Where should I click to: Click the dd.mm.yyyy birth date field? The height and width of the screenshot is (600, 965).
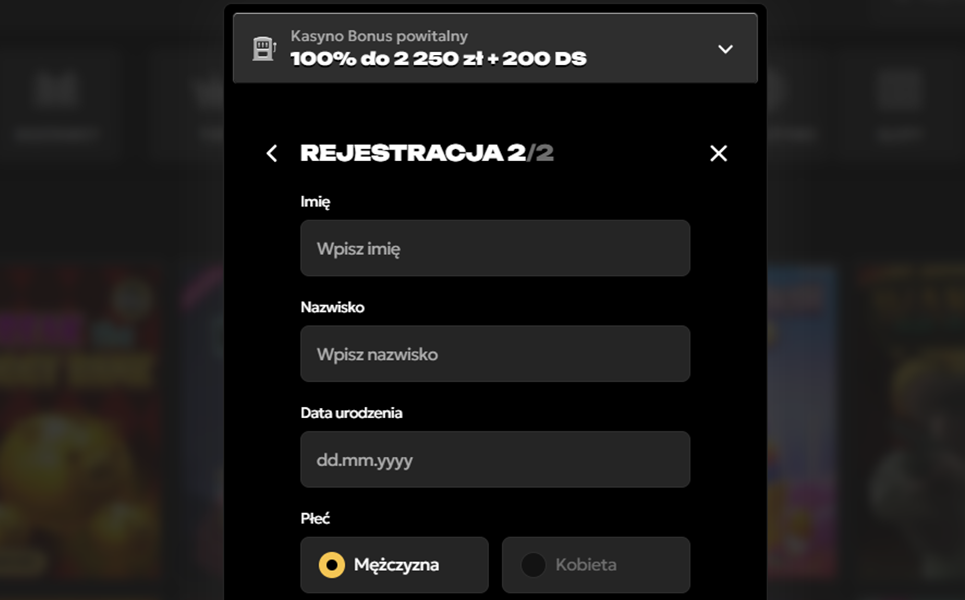(x=495, y=460)
